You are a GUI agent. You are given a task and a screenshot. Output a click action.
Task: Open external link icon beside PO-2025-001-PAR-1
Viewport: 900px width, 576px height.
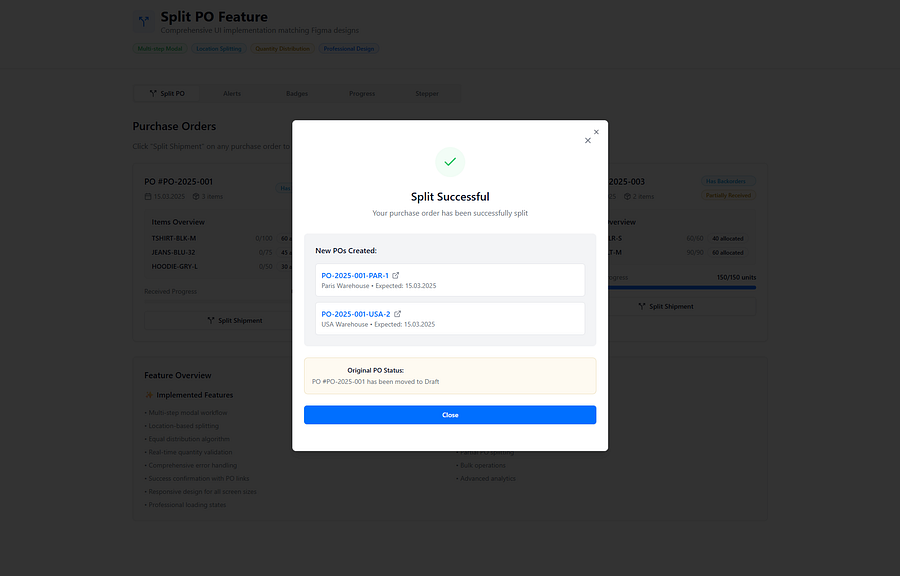pyautogui.click(x=395, y=275)
